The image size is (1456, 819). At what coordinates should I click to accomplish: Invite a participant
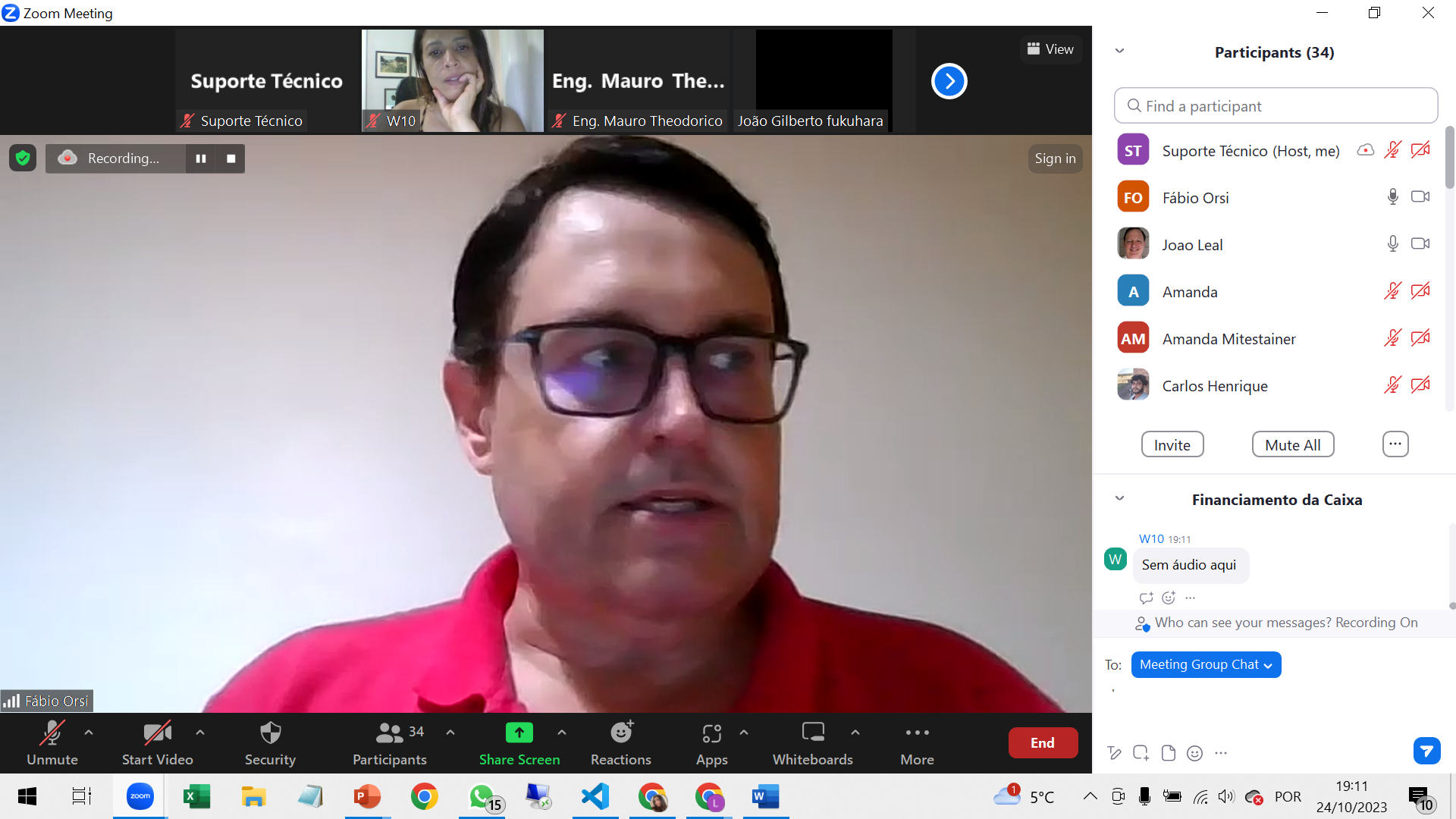[x=1172, y=445]
